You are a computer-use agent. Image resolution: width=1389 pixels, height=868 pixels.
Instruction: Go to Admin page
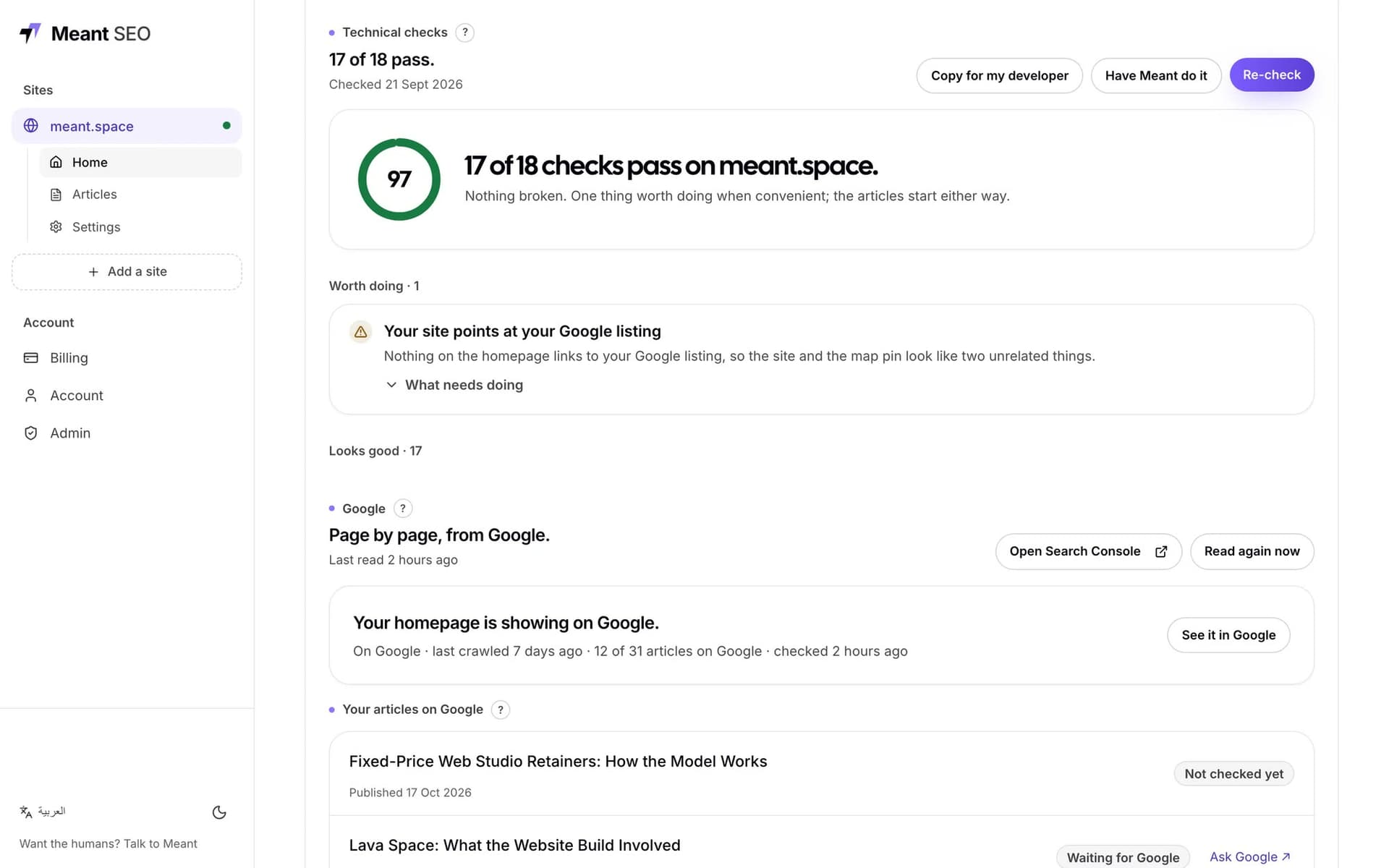tap(127, 433)
